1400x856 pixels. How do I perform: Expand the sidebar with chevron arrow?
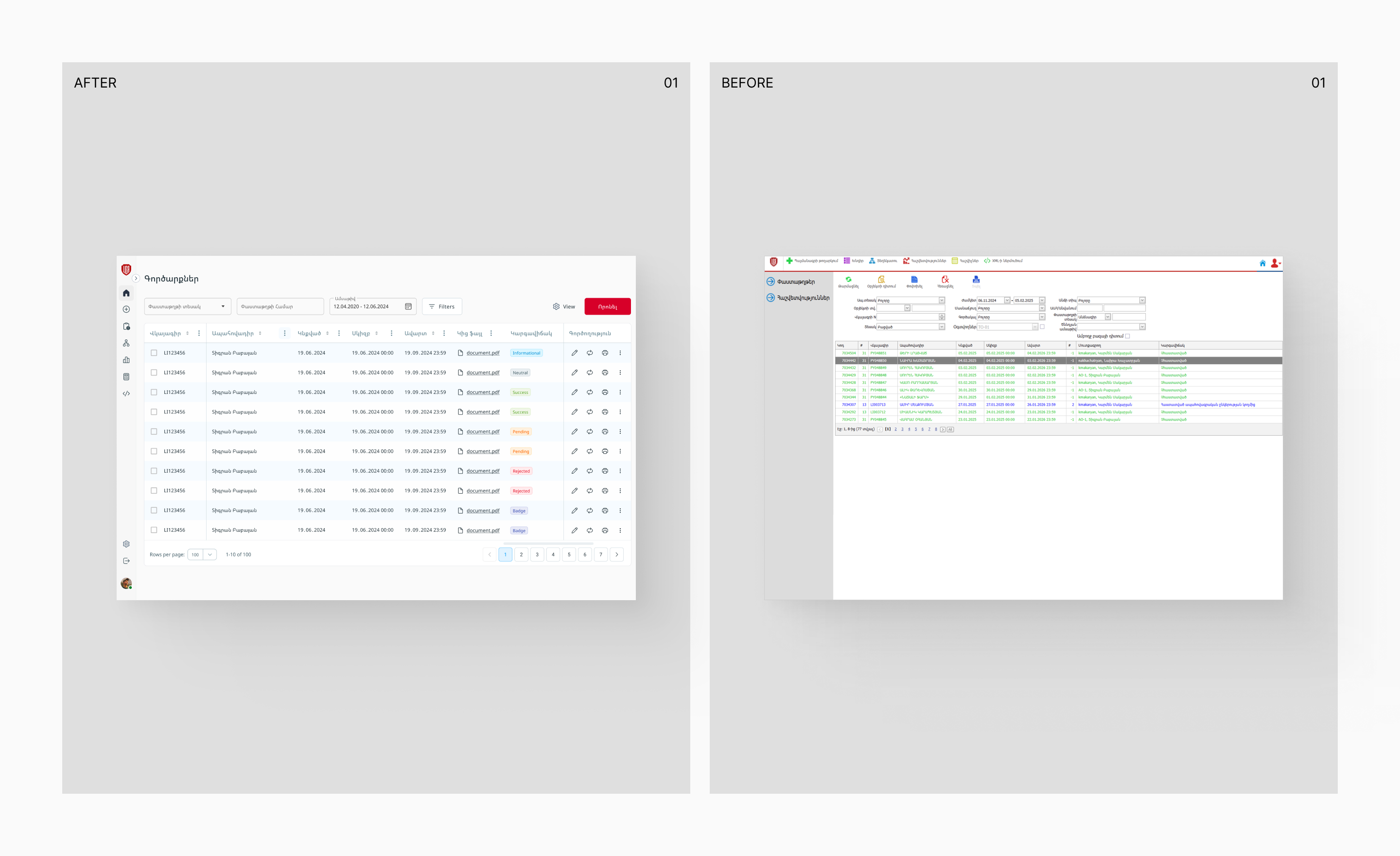pyautogui.click(x=136, y=279)
